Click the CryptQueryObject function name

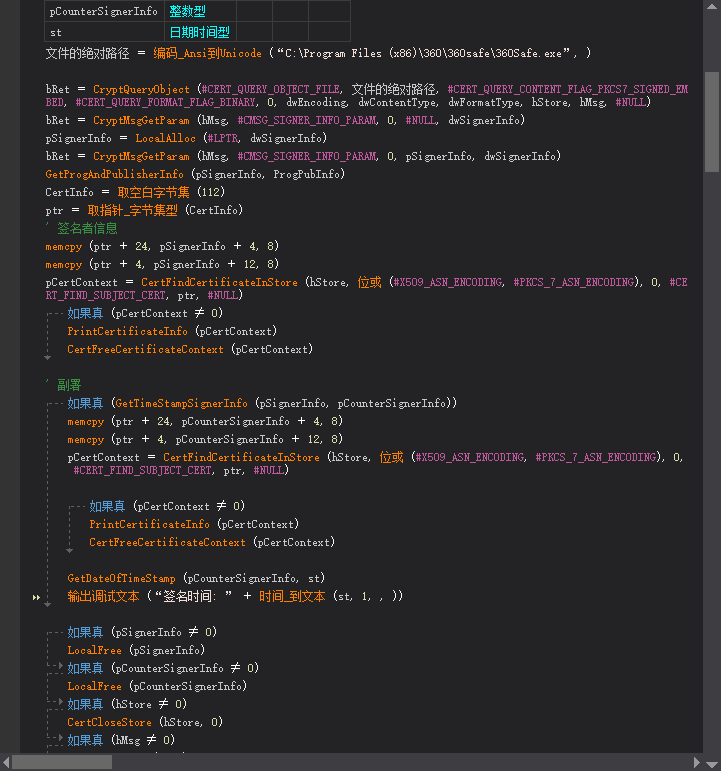pos(141,89)
